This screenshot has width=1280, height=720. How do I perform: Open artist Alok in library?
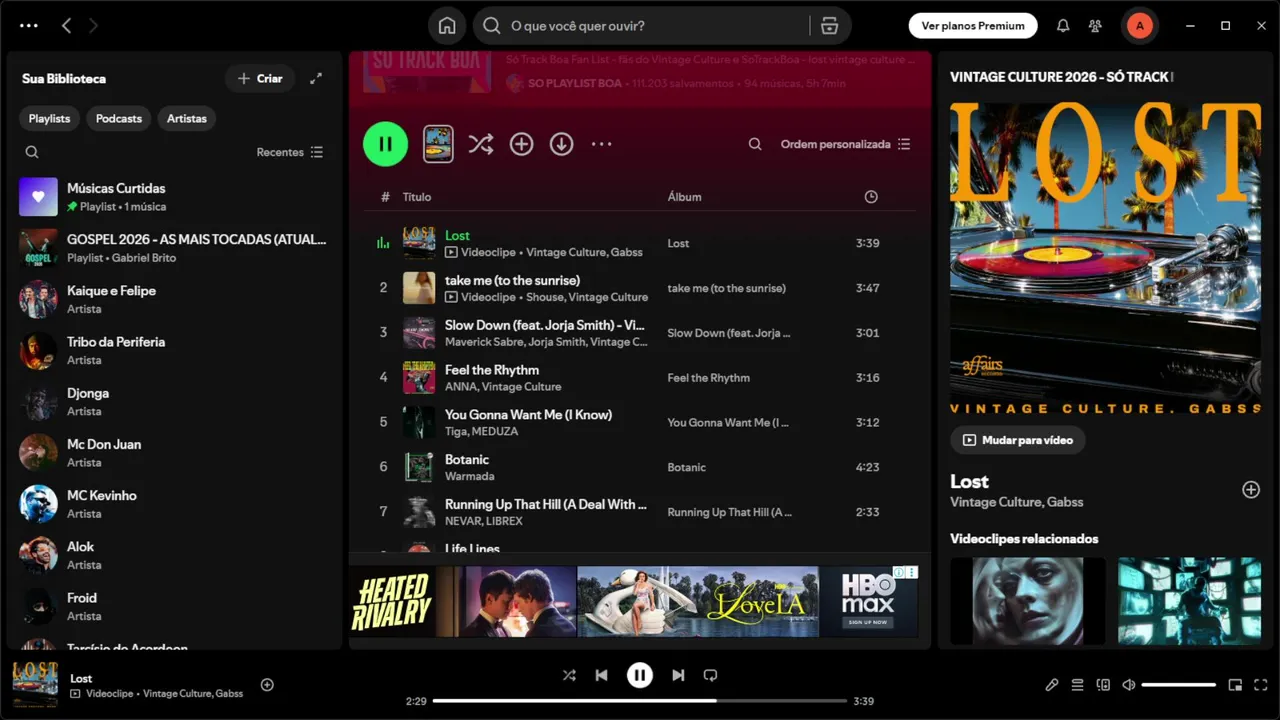coord(175,555)
